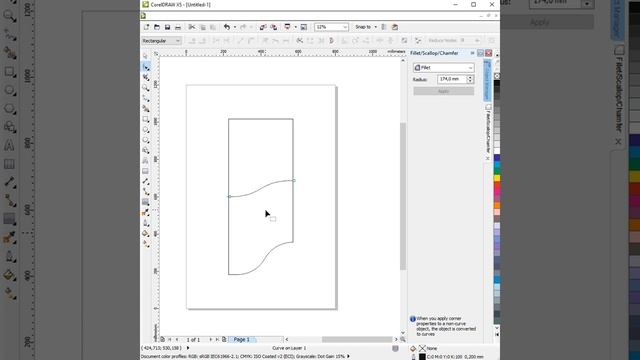Open the zoom level dropdown
The image size is (640, 360).
tap(345, 27)
